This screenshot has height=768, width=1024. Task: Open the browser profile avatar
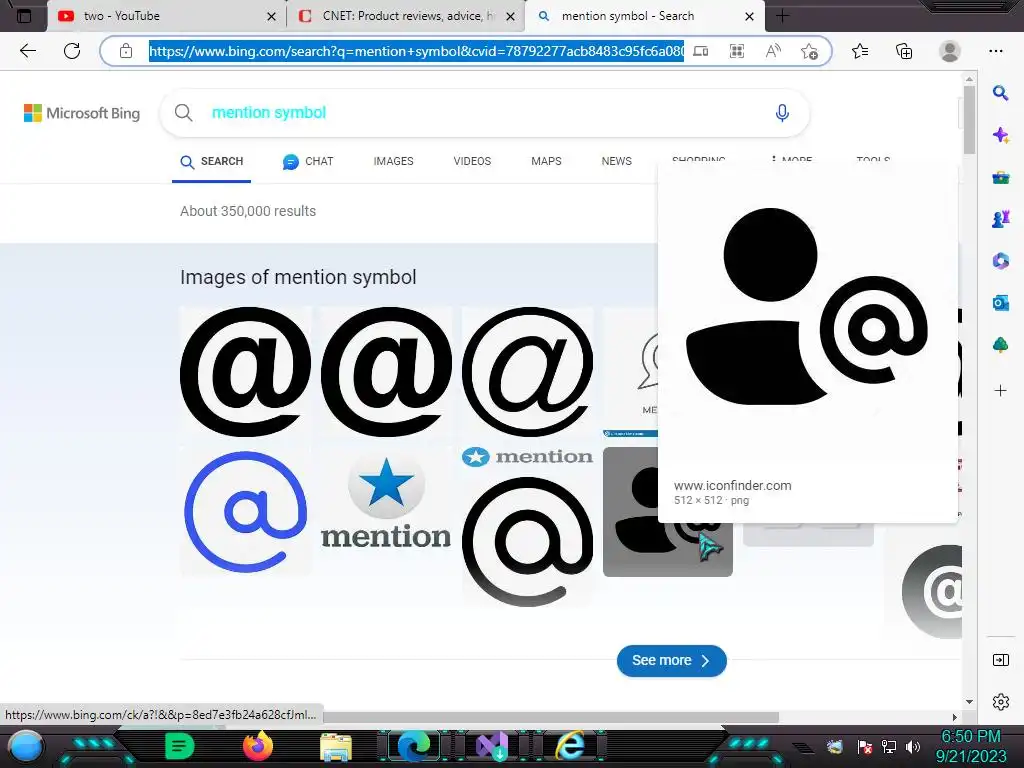click(x=950, y=51)
